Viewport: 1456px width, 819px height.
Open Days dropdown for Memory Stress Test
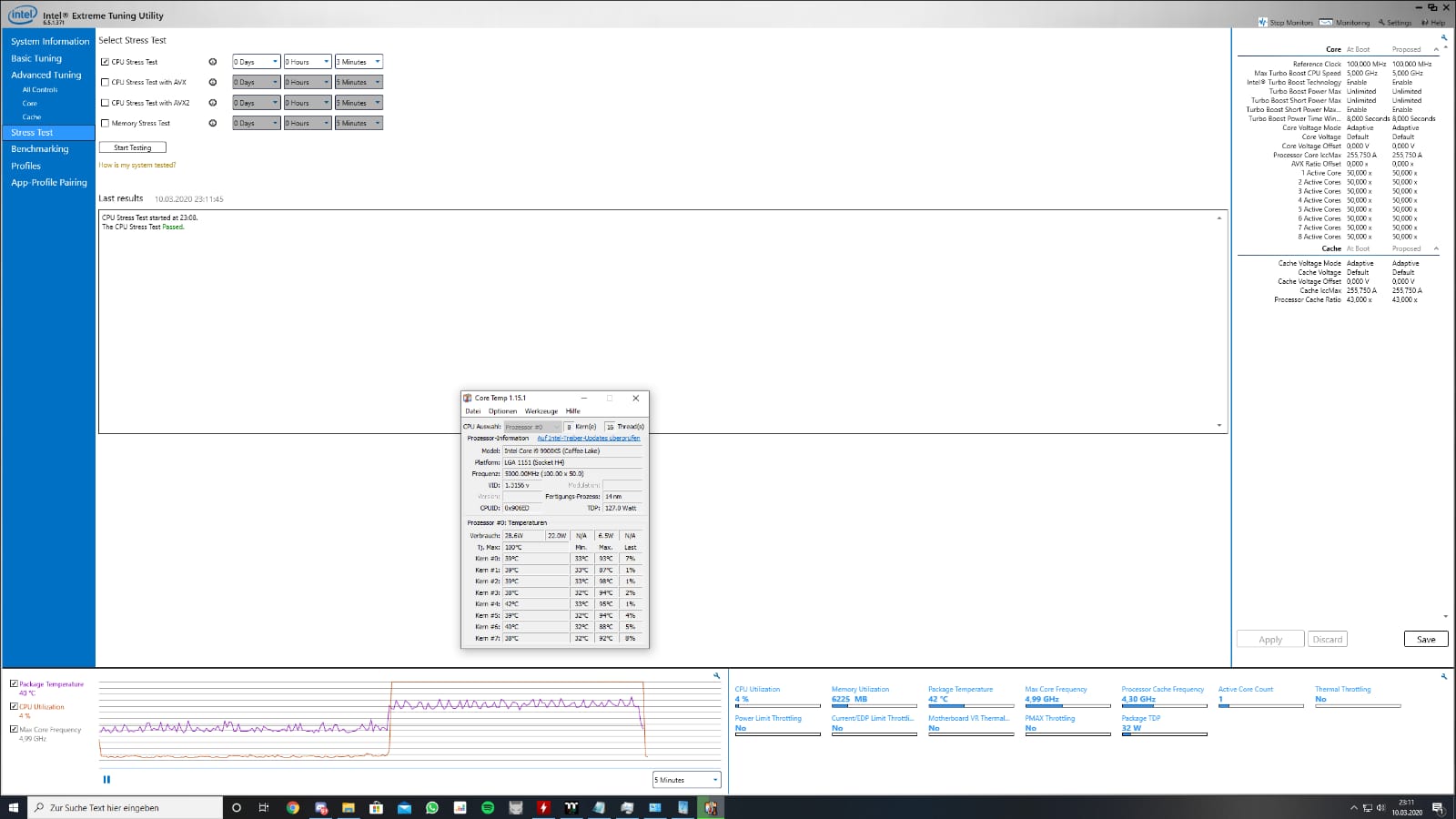(x=256, y=123)
